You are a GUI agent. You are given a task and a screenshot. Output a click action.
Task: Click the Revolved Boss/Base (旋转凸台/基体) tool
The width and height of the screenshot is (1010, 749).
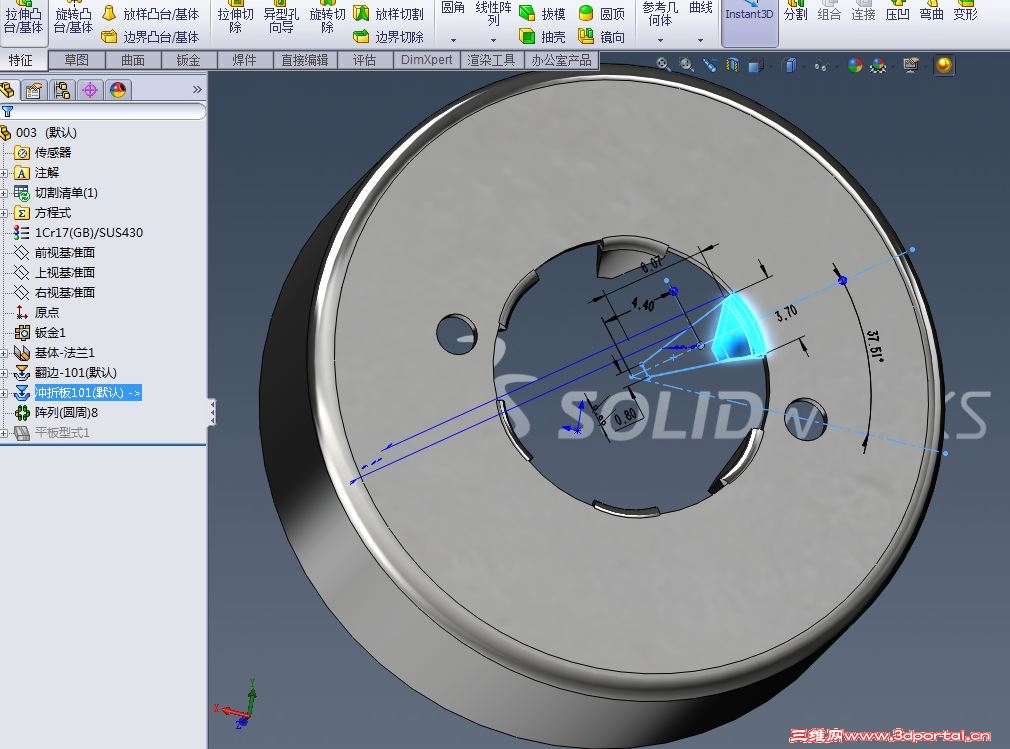tap(73, 19)
